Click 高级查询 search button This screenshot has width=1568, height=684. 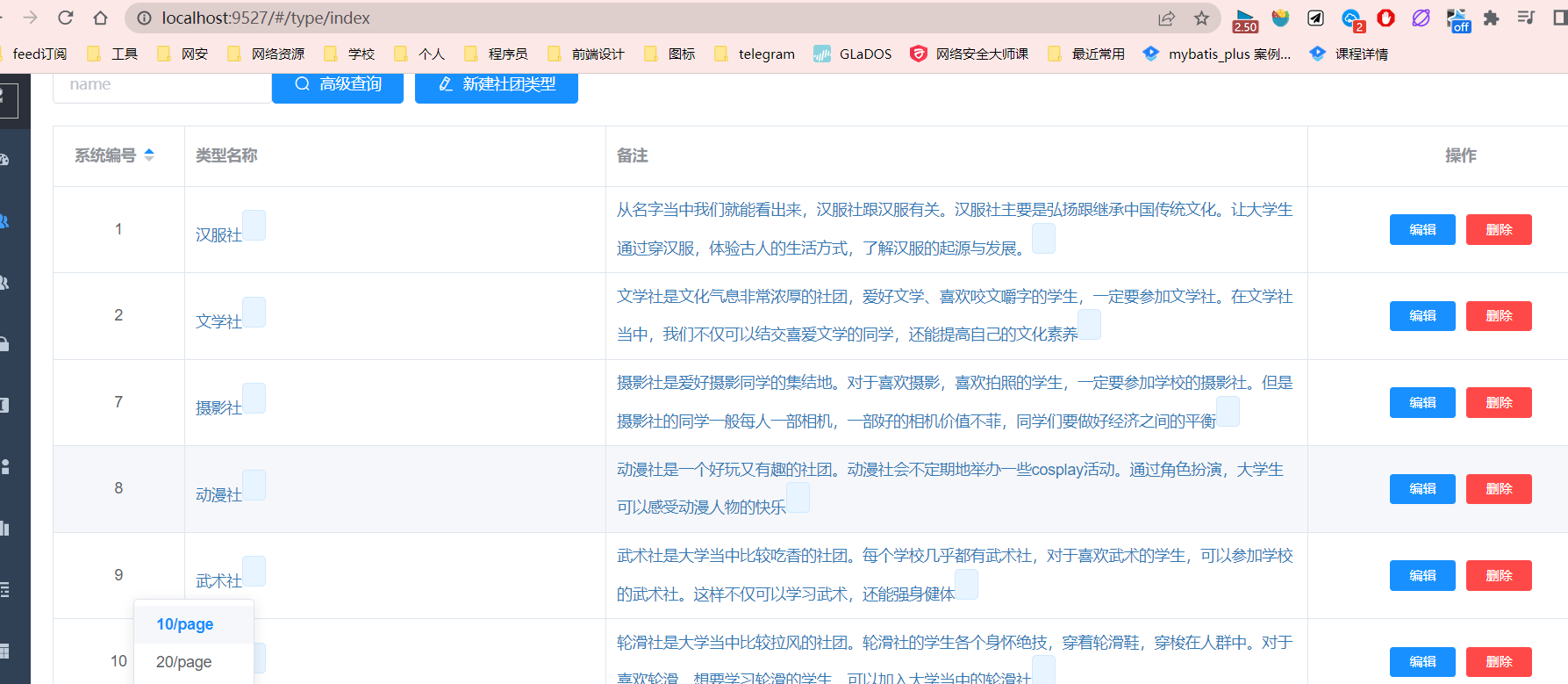(338, 85)
